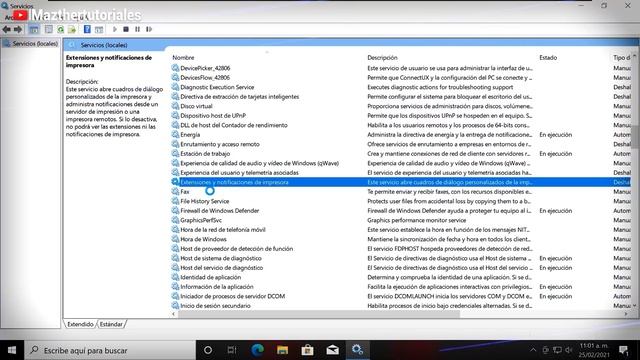640x360 pixels.
Task: Open the Properties toolbar icon
Action: point(49,29)
